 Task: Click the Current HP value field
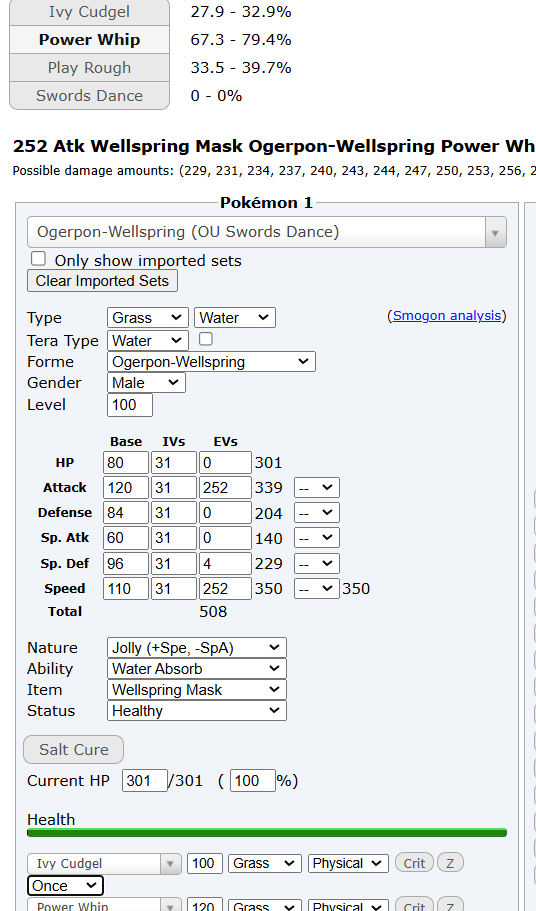pos(145,780)
